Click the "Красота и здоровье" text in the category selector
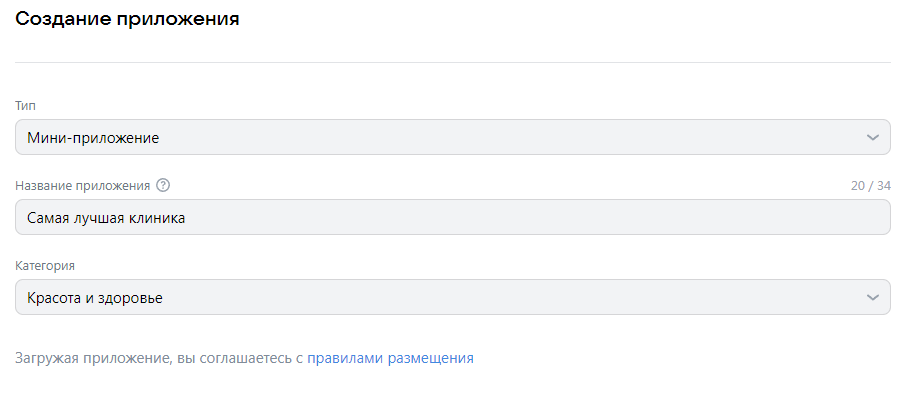Image resolution: width=921 pixels, height=395 pixels. (x=95, y=299)
